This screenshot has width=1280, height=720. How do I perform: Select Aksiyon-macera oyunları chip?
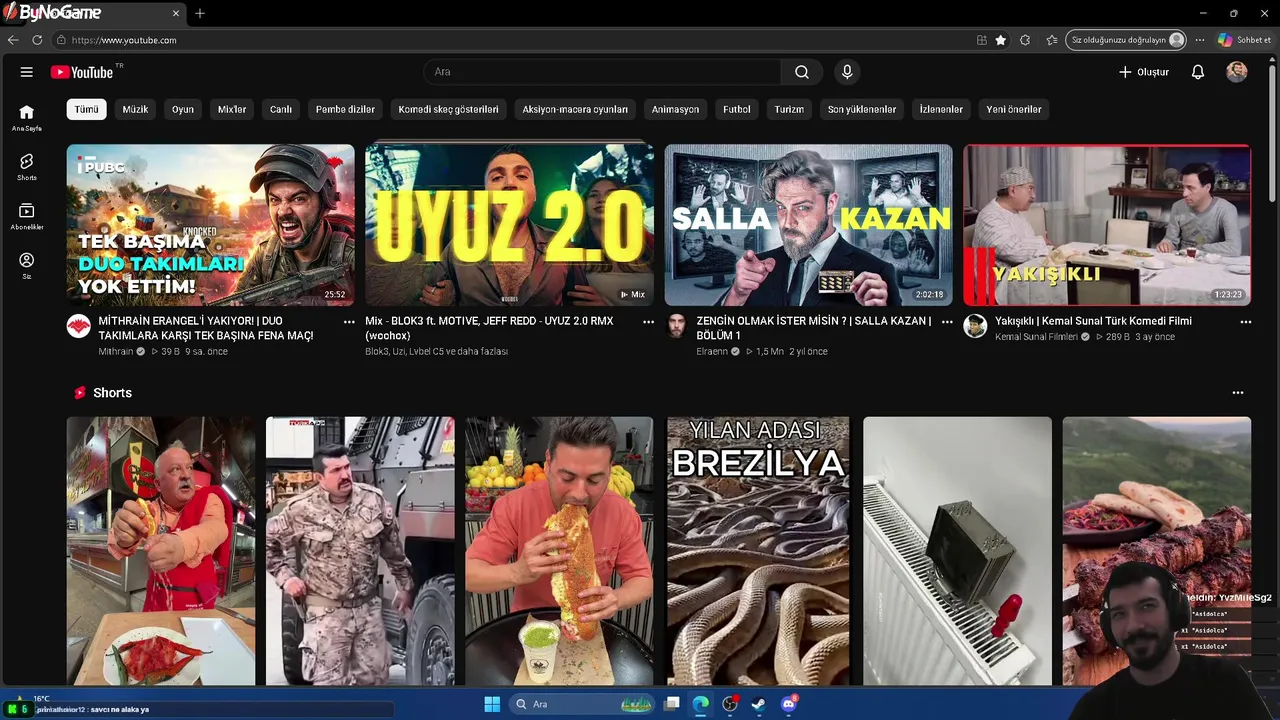click(x=575, y=109)
